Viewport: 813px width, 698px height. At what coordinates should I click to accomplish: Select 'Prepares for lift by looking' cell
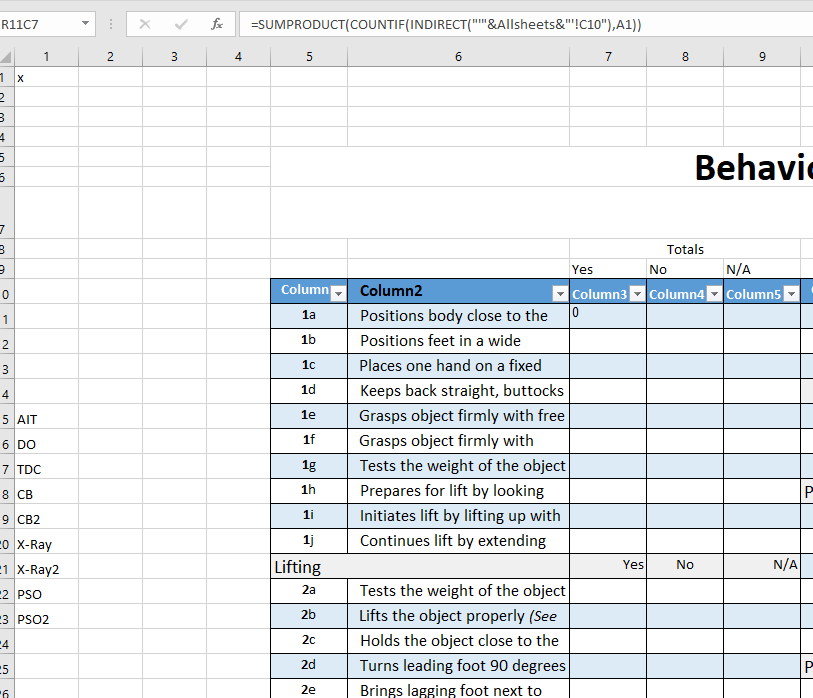tap(458, 491)
